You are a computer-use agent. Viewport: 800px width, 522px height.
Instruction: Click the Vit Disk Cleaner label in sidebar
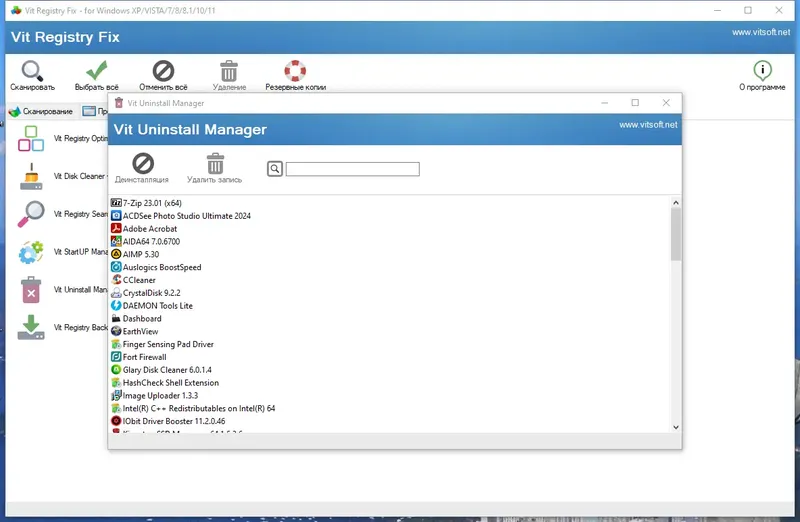coord(80,176)
